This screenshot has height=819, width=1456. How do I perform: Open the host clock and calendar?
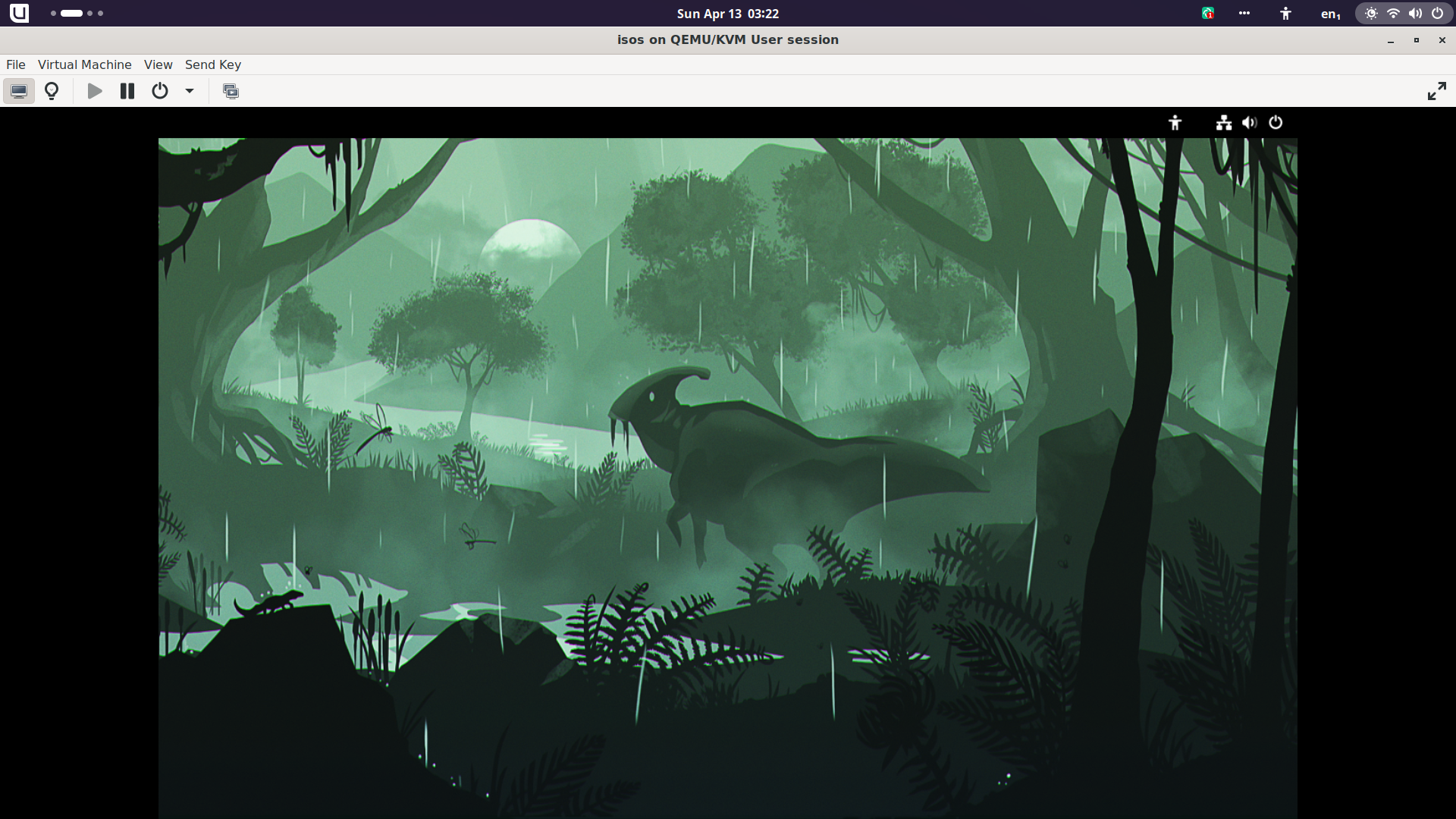point(727,14)
